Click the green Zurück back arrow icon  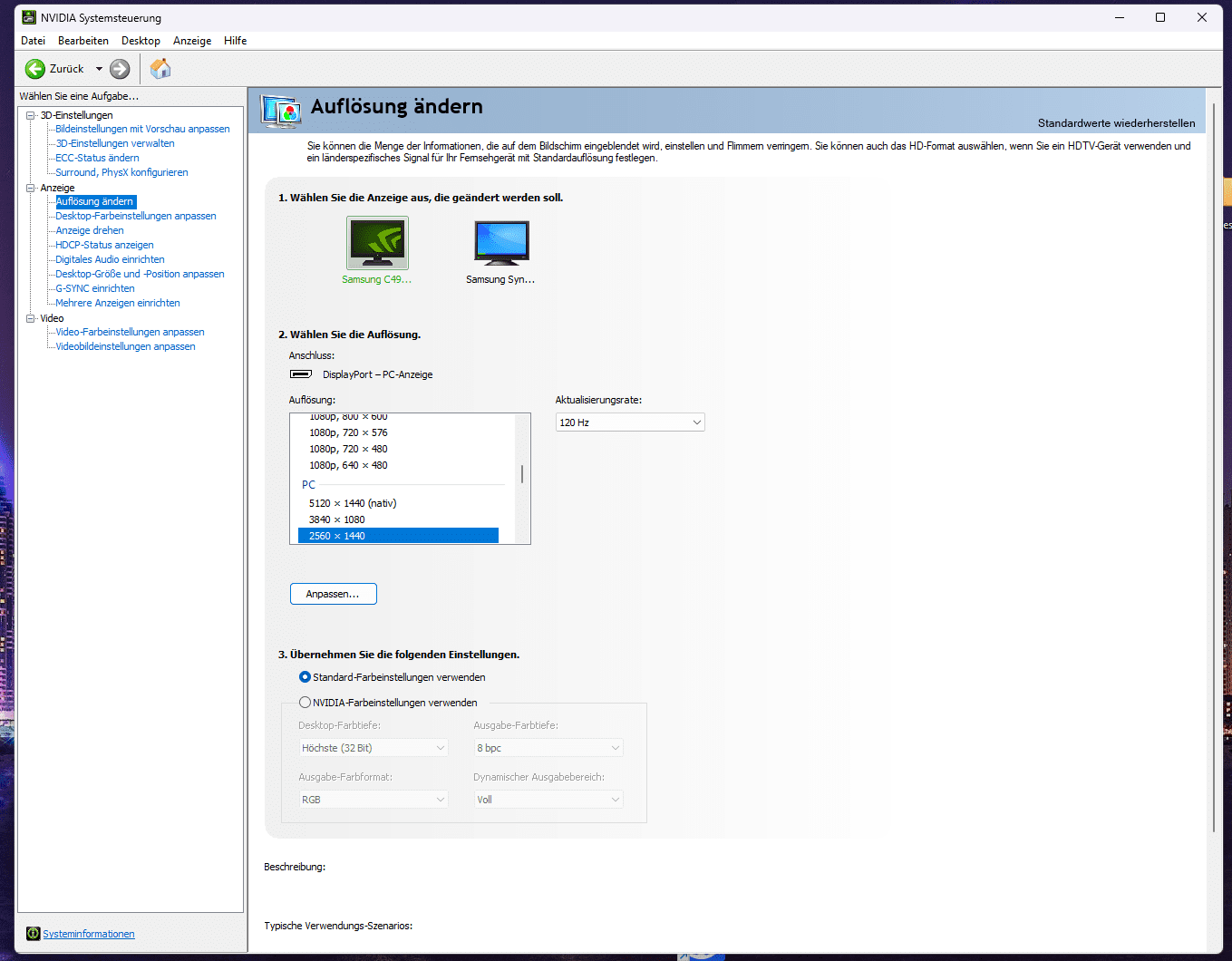pyautogui.click(x=35, y=69)
